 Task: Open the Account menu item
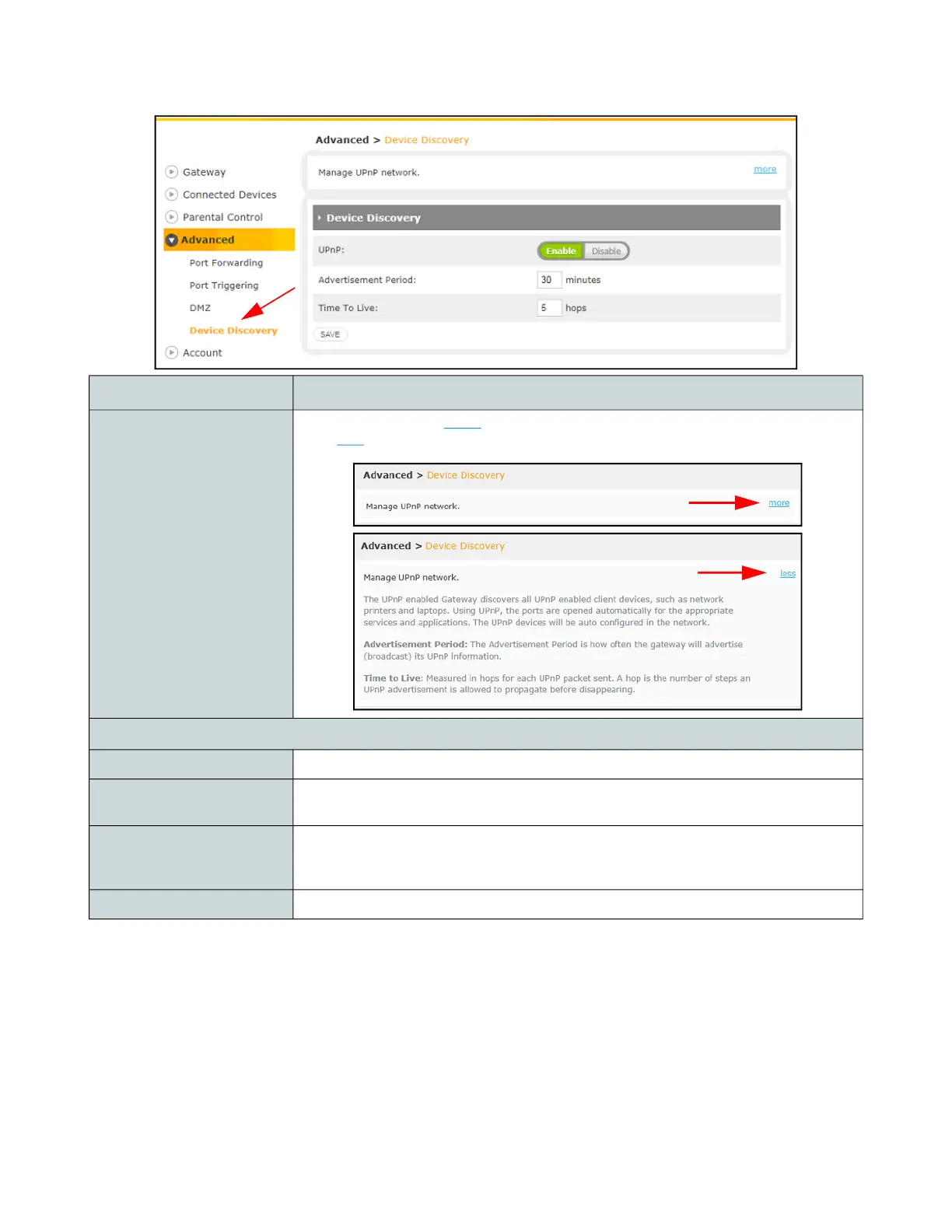point(202,352)
